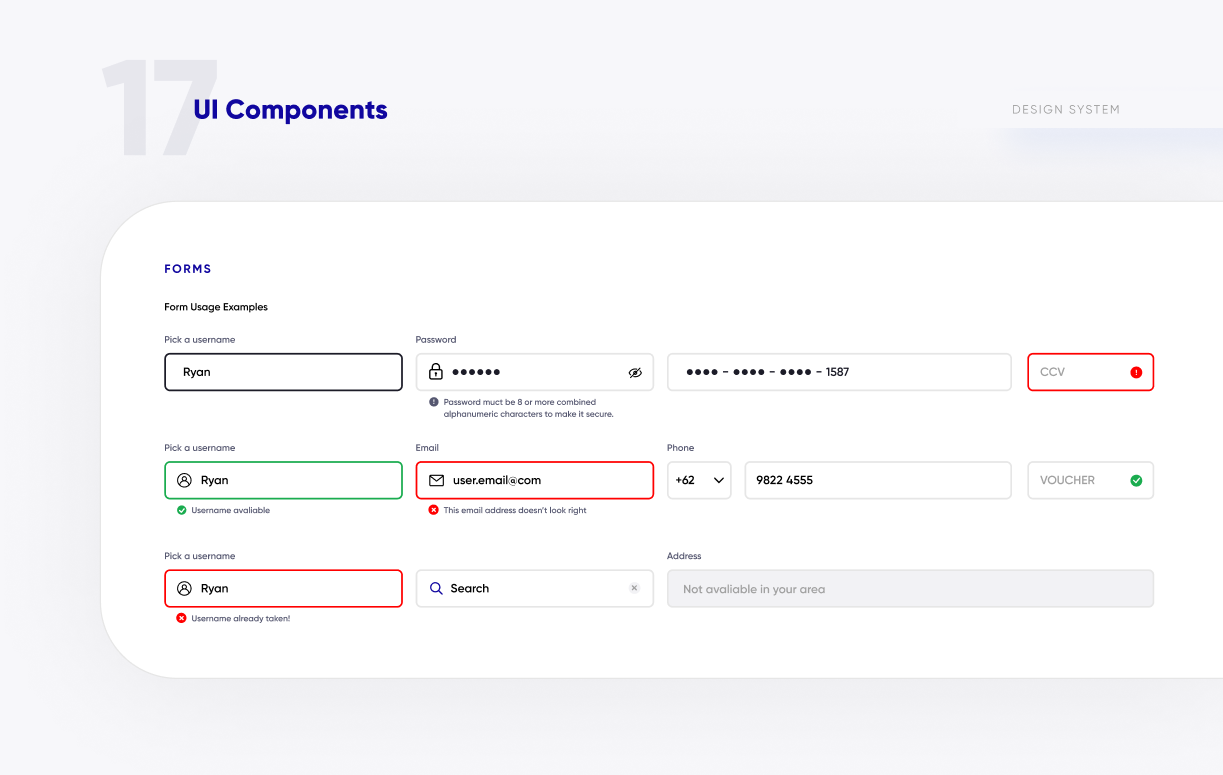Click red x icon beside 'Username already taken!'
Viewport: 1223px width, 775px height.
(182, 618)
